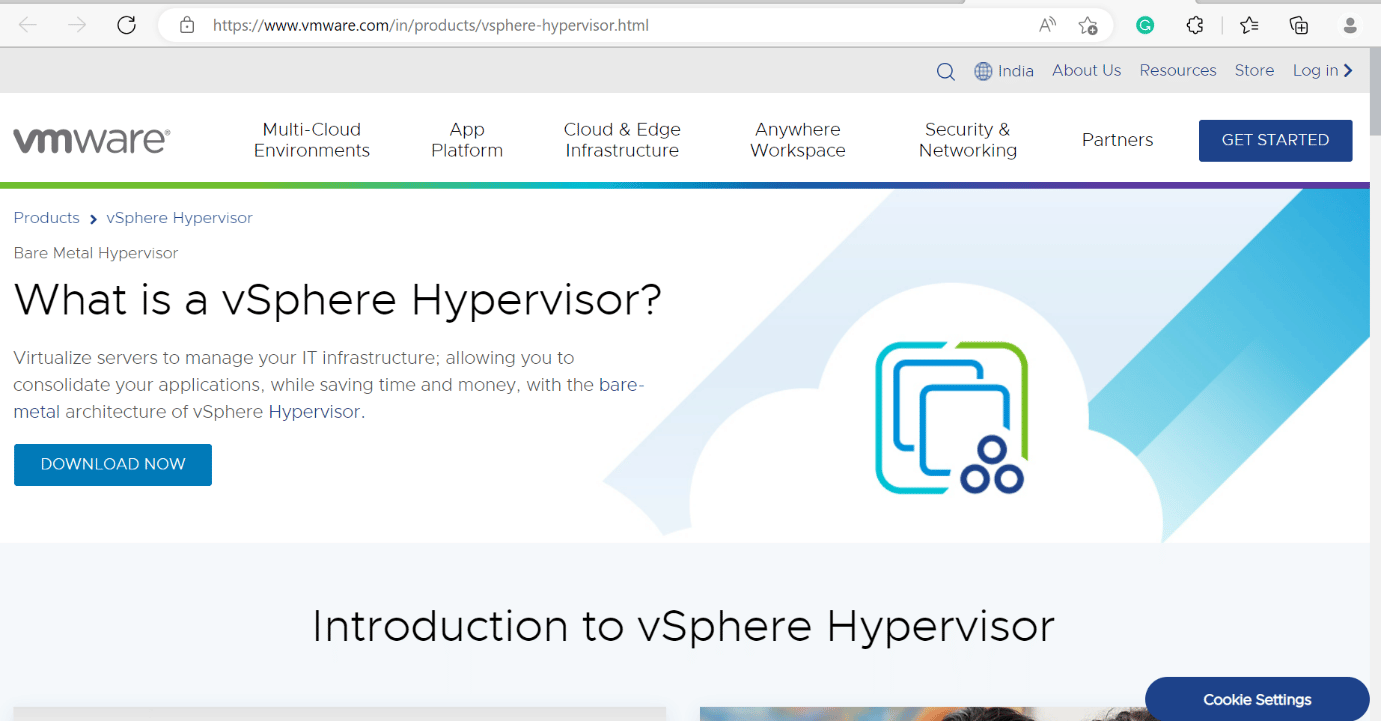Open the Favorites list icon
The height and width of the screenshot is (721, 1381).
tap(1249, 26)
